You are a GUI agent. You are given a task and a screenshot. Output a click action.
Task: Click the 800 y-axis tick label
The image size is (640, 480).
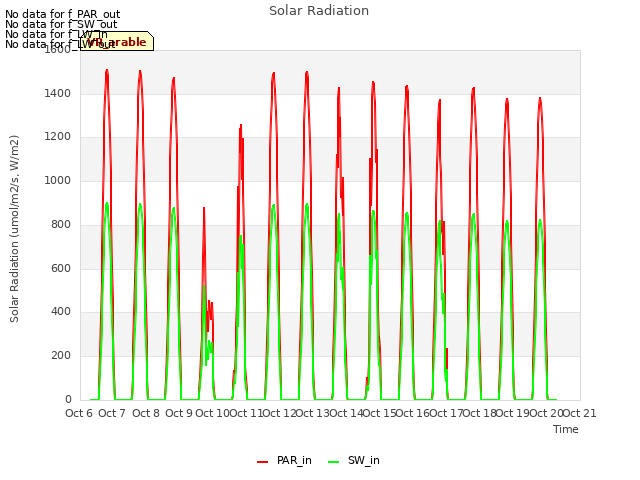pos(61,224)
